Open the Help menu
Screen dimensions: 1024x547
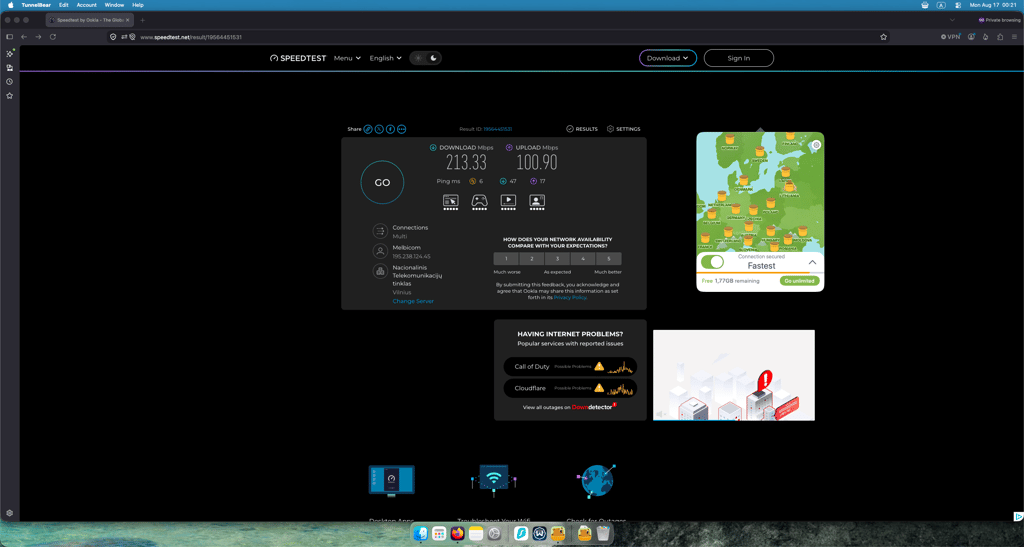coord(138,5)
